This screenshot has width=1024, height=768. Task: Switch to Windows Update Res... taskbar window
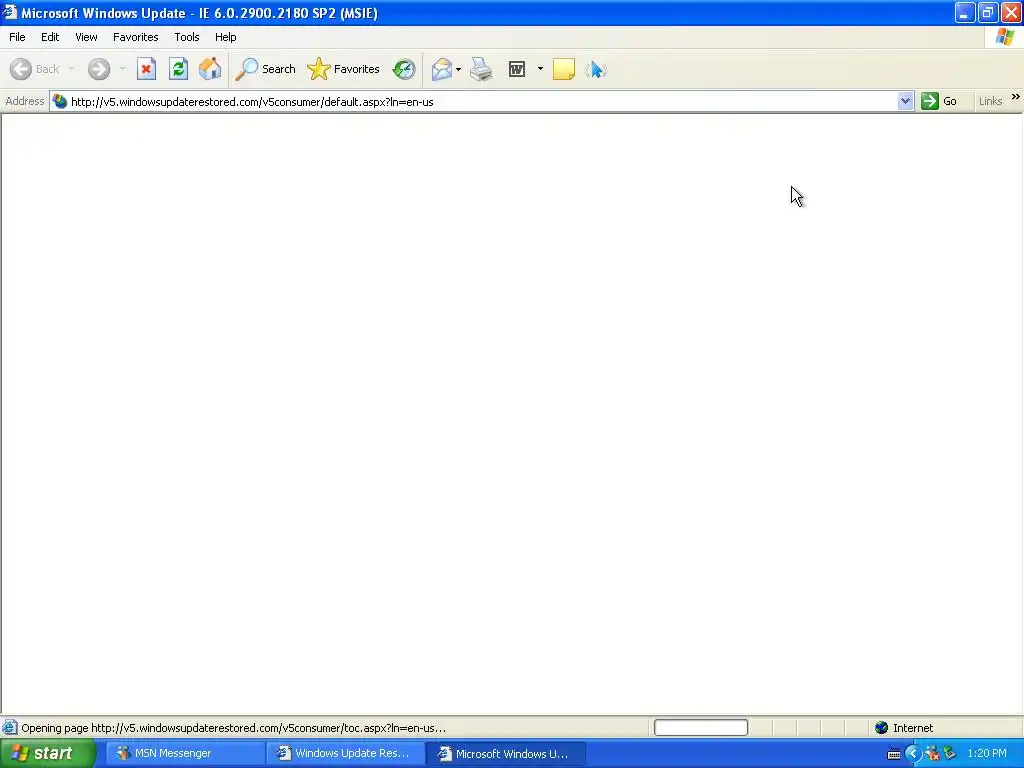click(x=345, y=754)
